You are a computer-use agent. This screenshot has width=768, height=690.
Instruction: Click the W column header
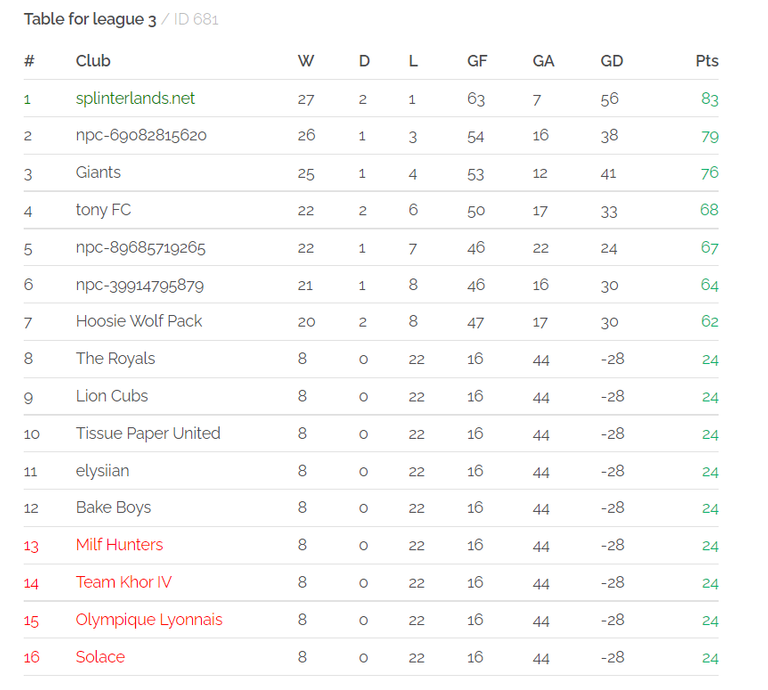pos(306,61)
